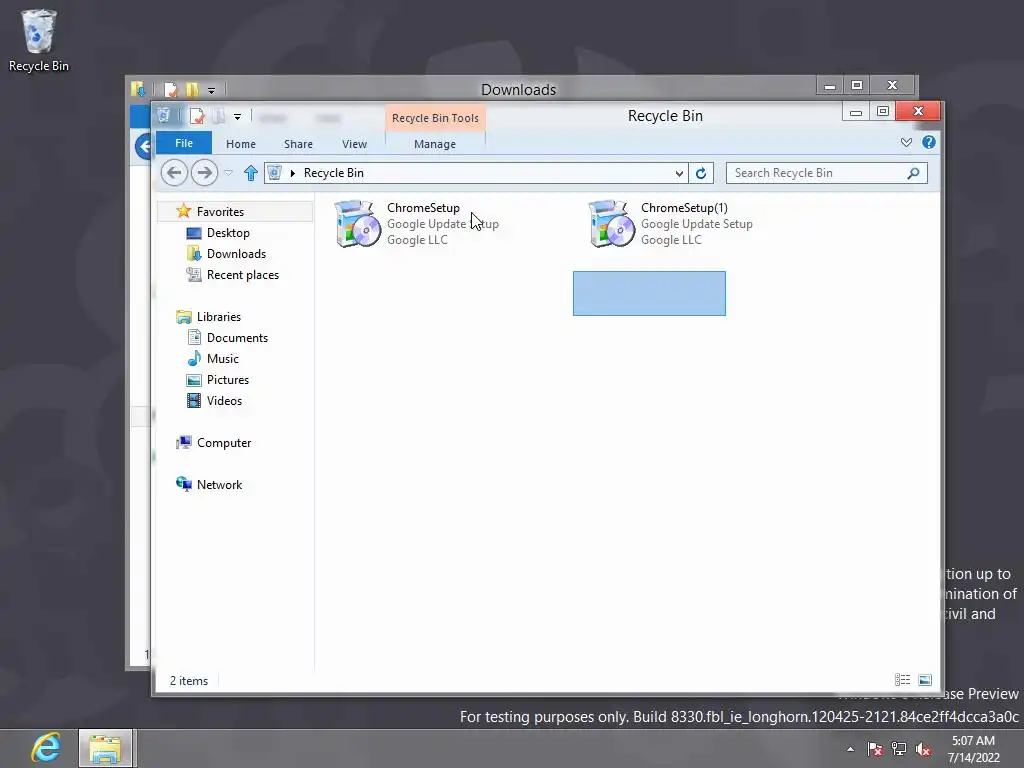
Task: Click the Properties quick access icon in Recycle Bin
Action: (x=197, y=117)
